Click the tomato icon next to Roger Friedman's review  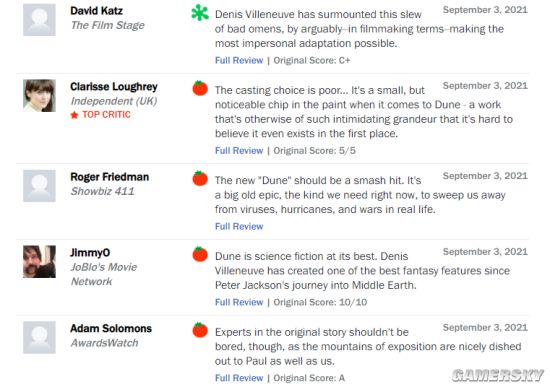click(200, 178)
